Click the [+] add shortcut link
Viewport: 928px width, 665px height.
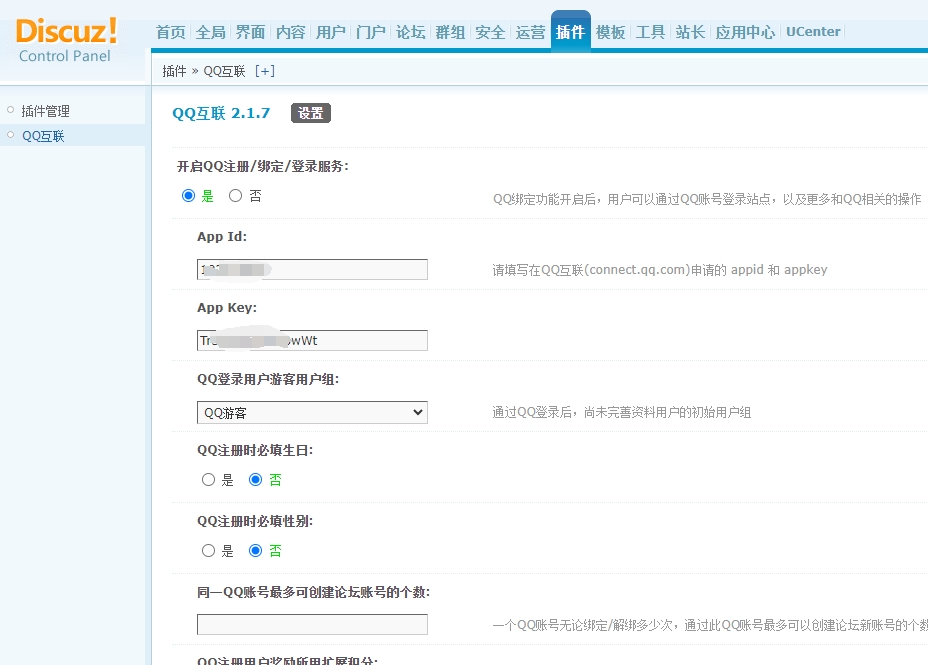coord(265,71)
